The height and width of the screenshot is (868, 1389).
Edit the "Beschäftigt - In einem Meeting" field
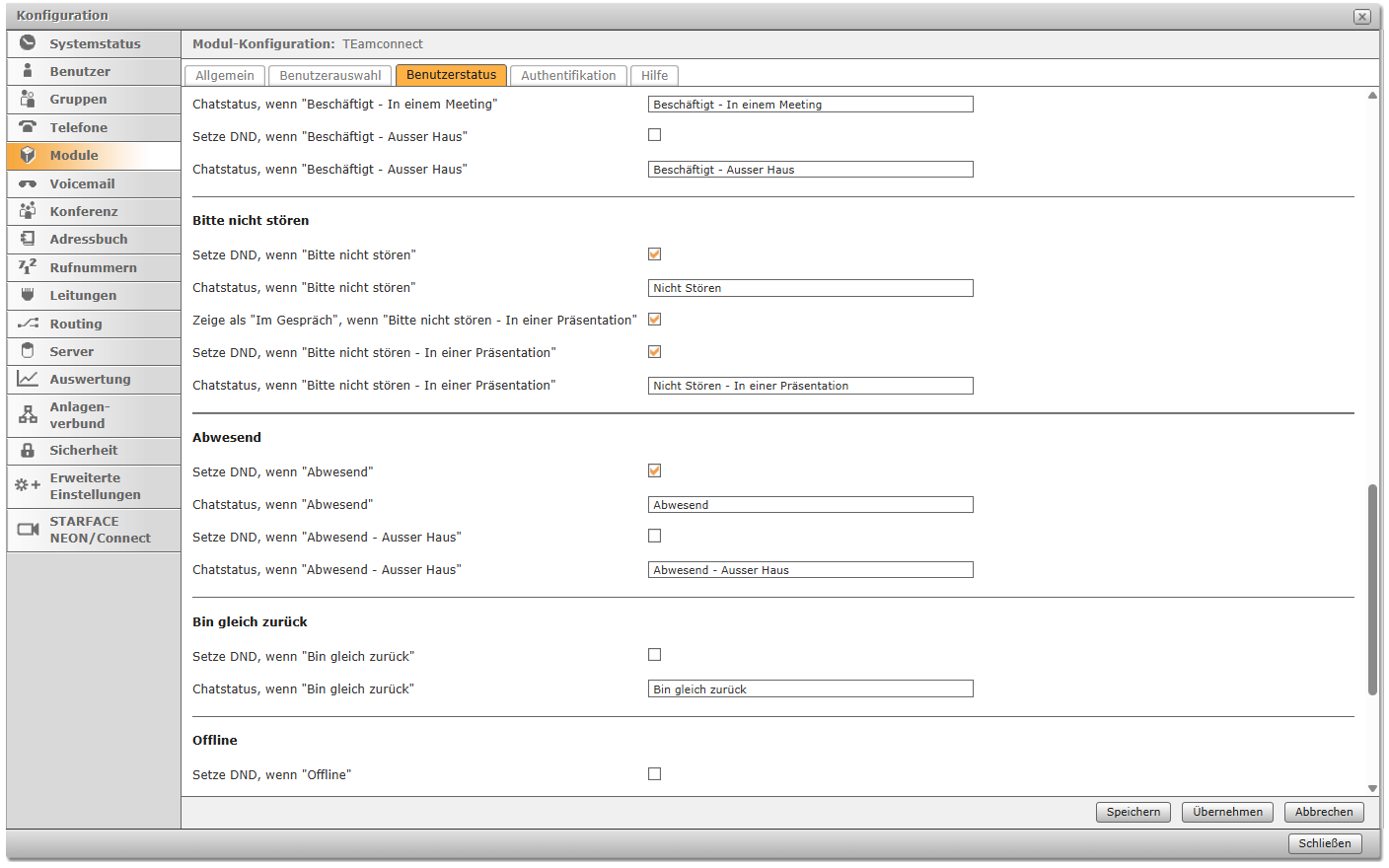(811, 105)
